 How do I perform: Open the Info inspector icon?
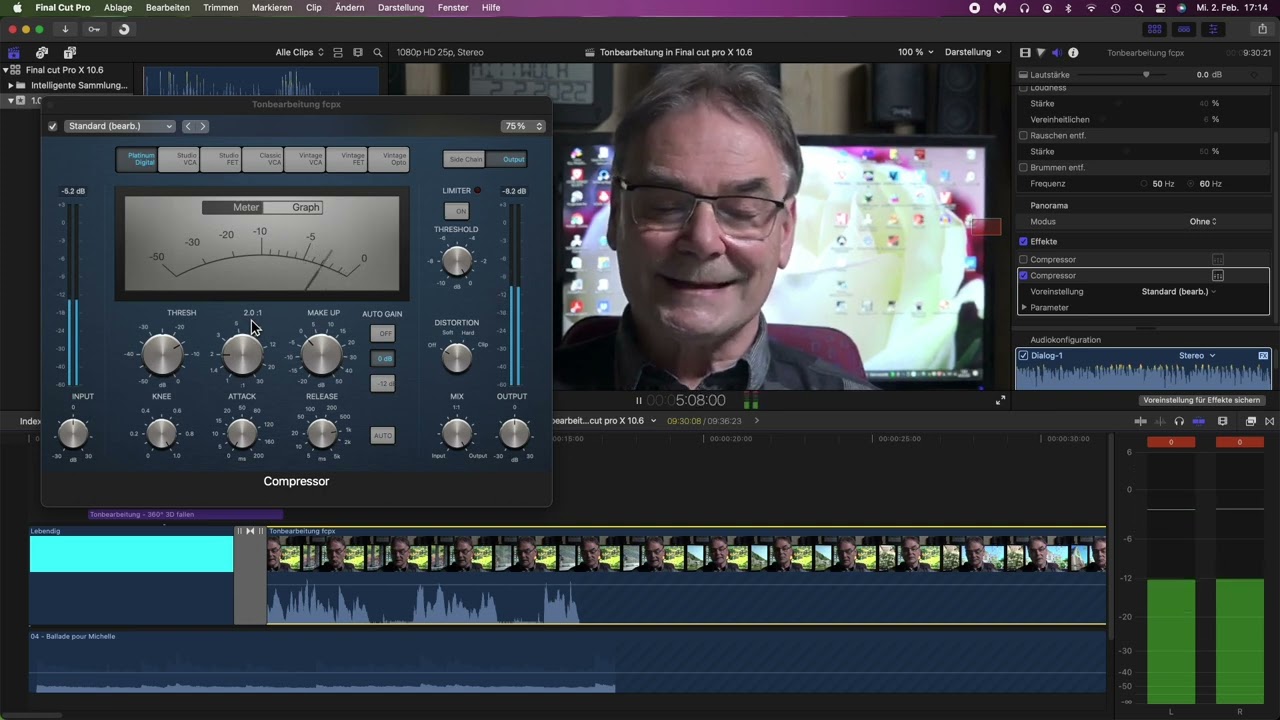pos(1073,52)
